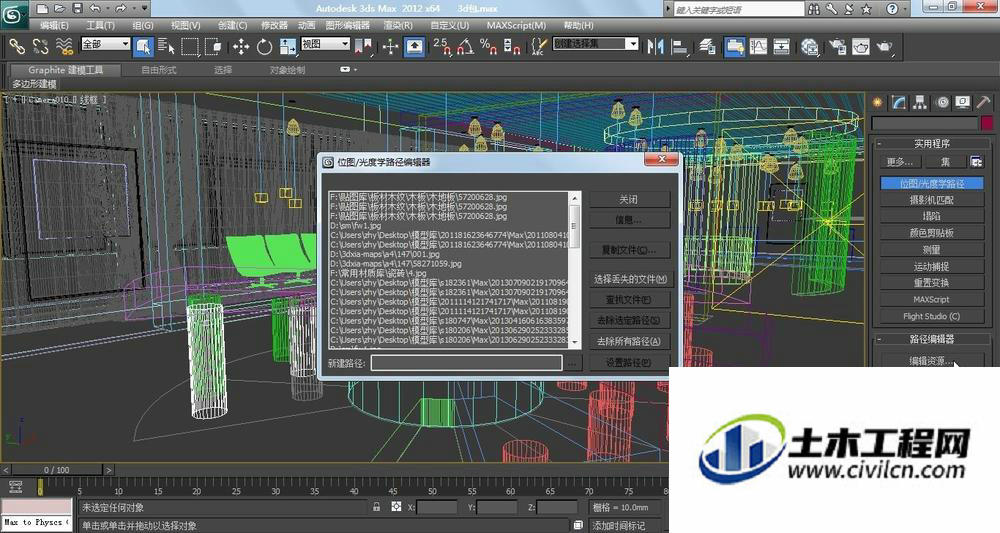Click the Bind to Space Warp icon
The image size is (1000, 533).
point(64,46)
